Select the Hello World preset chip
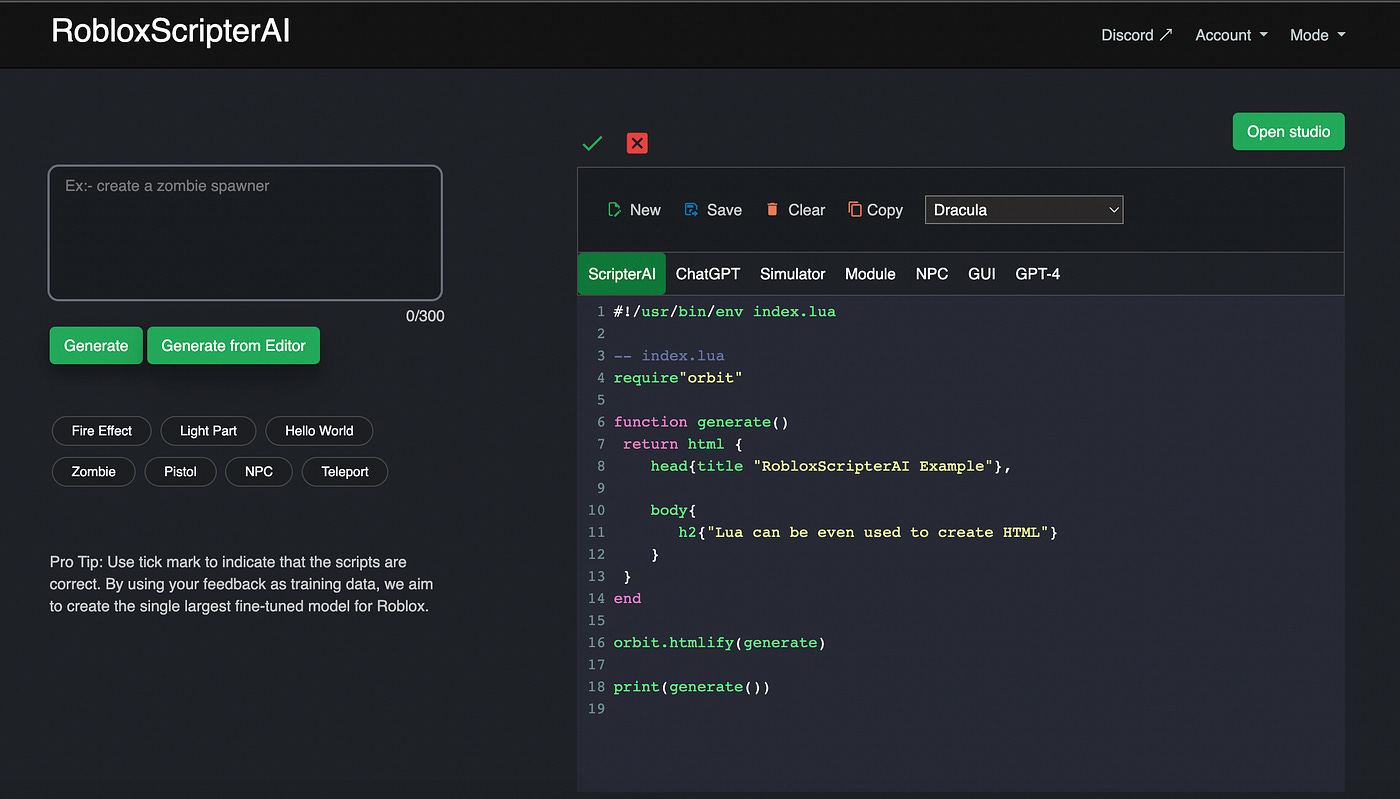Image resolution: width=1400 pixels, height=799 pixels. tap(319, 431)
